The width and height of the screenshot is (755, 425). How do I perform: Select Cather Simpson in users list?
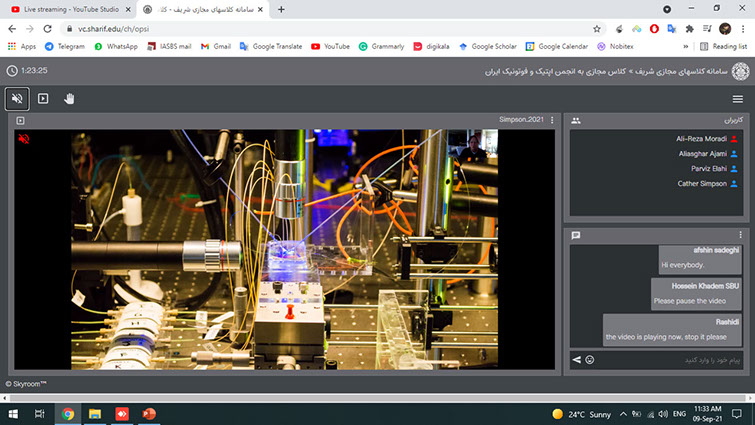703,184
